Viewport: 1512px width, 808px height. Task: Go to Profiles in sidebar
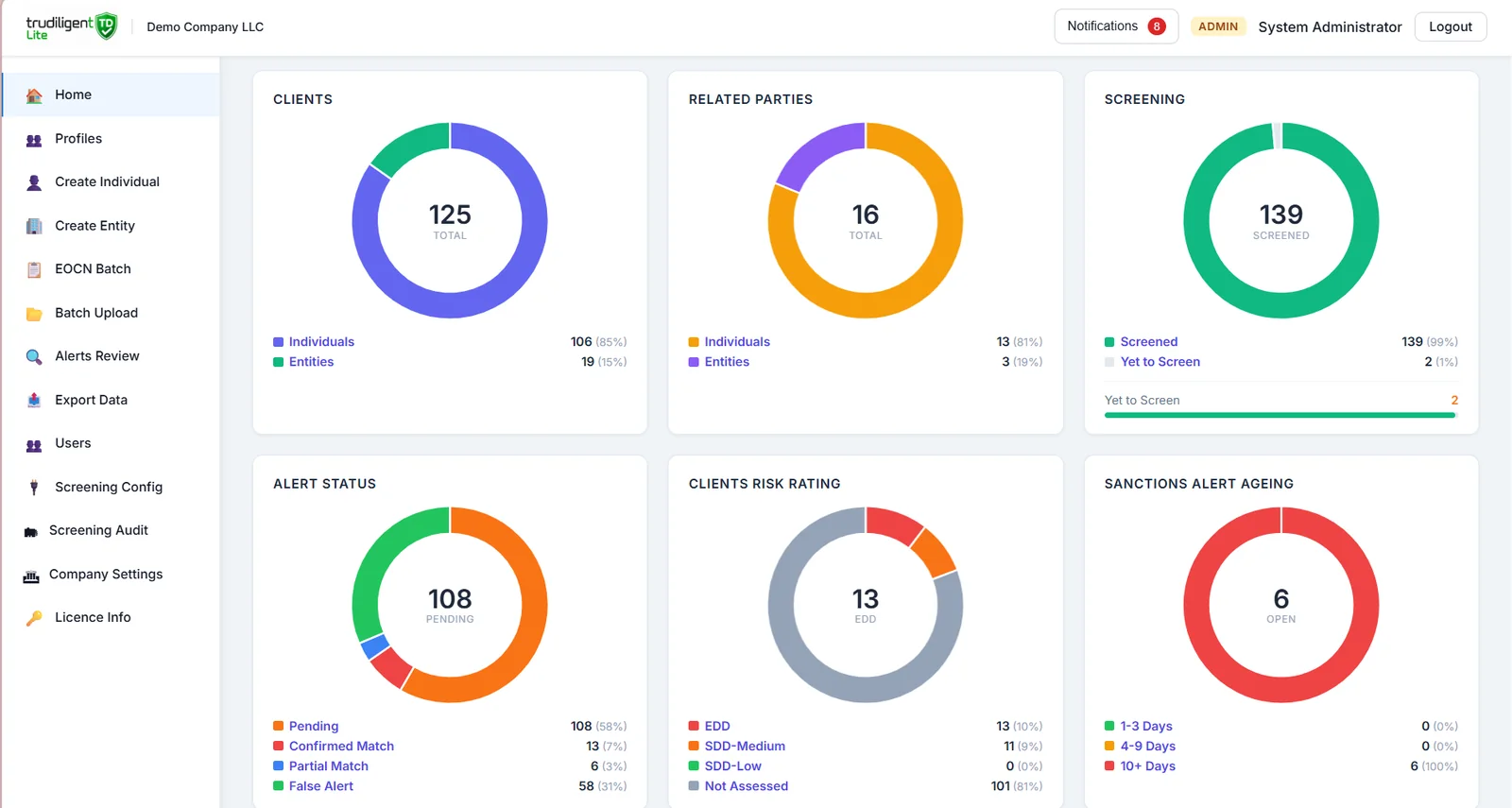pos(112,139)
